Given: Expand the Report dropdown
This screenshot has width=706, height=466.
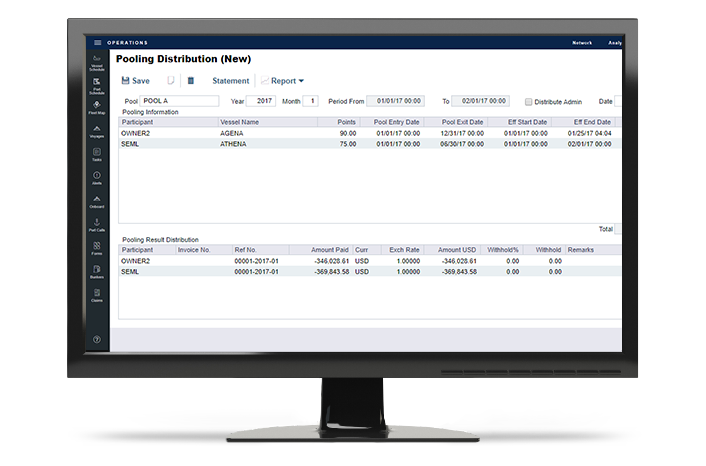Looking at the screenshot, I should coord(283,81).
